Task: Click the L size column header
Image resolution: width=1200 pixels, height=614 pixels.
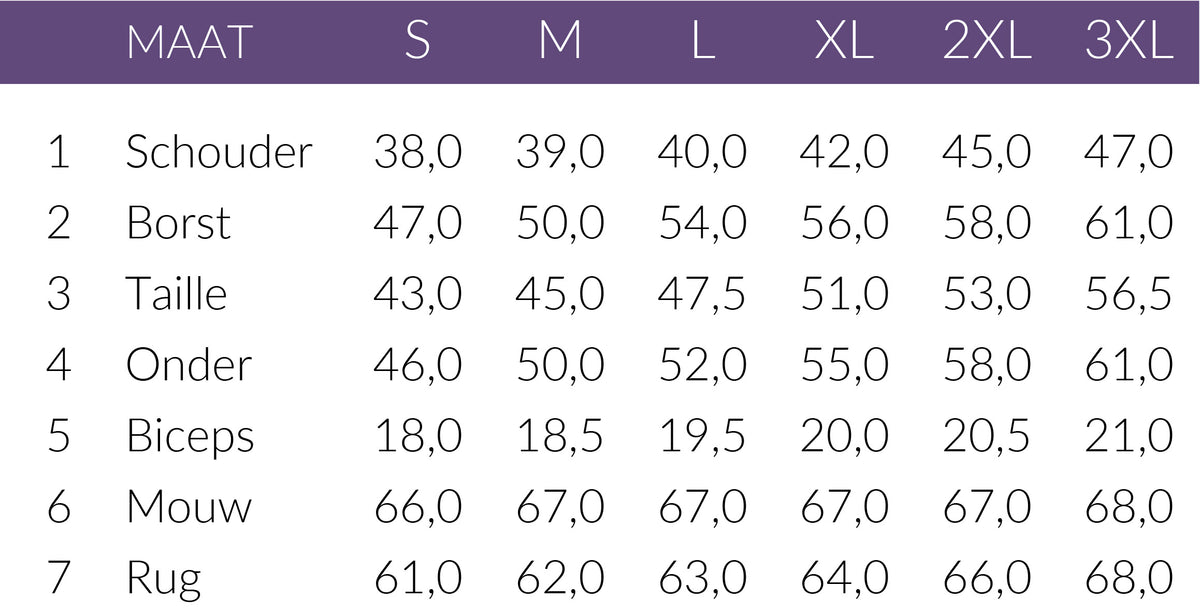Action: coord(703,43)
